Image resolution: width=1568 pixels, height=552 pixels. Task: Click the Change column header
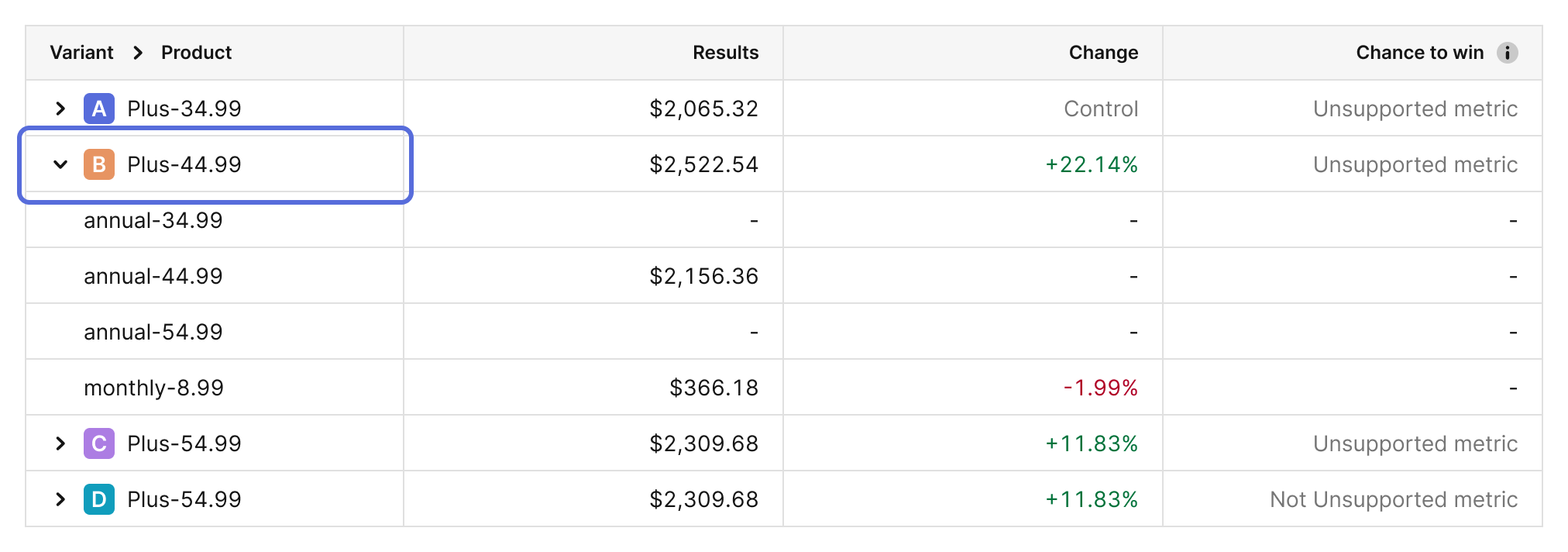[x=1103, y=53]
